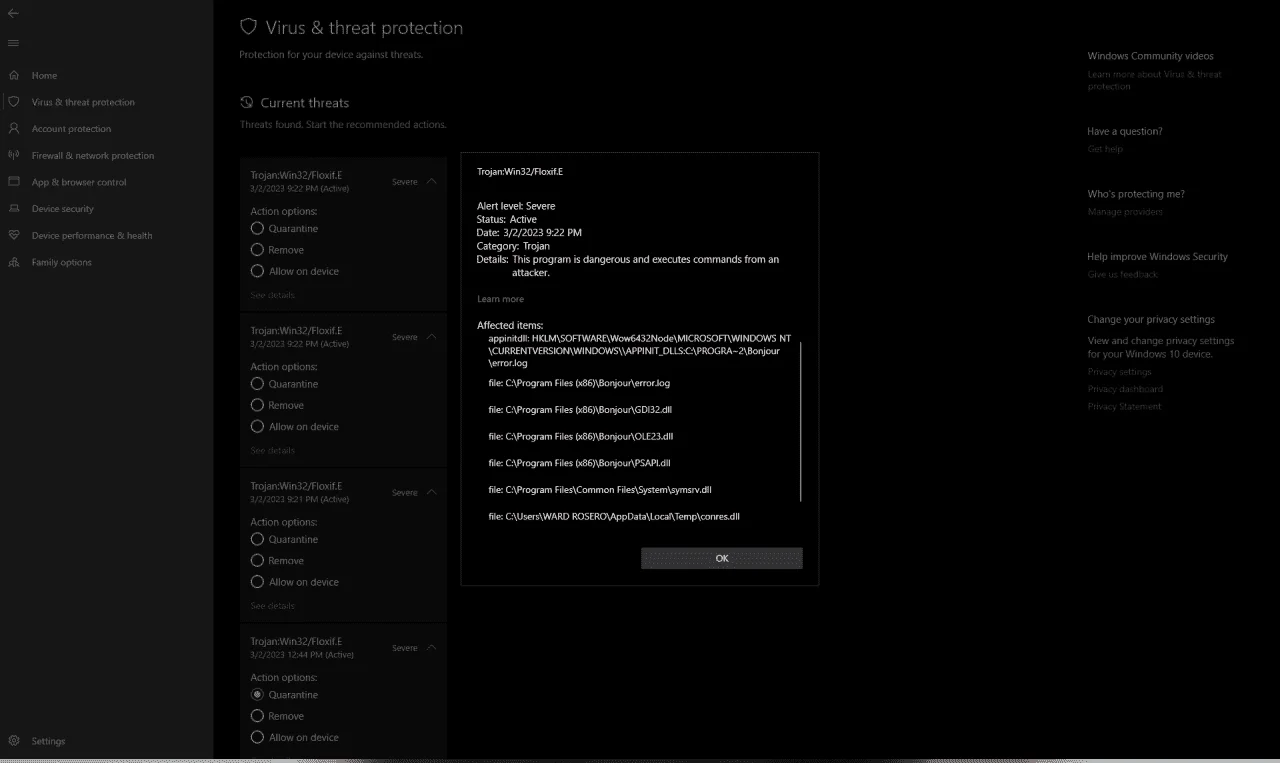Open Account protection page
The width and height of the screenshot is (1280, 763).
pos(71,129)
